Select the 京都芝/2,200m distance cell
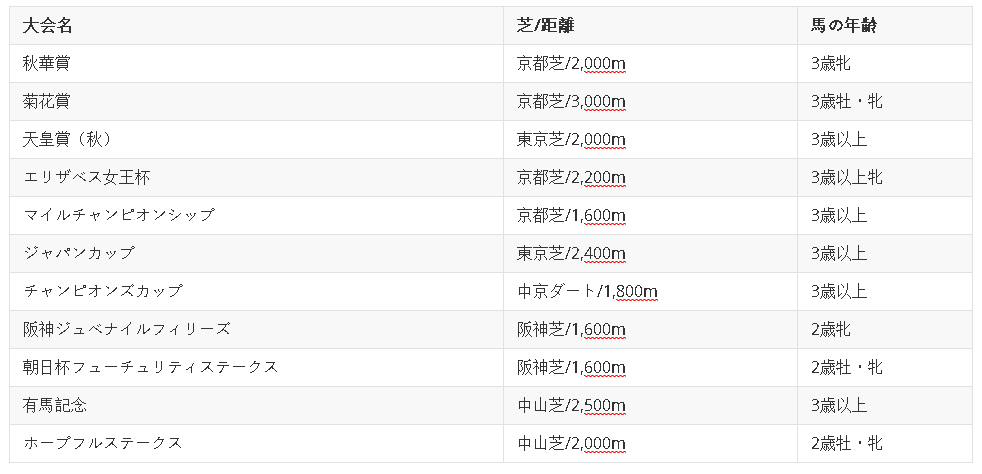The height and width of the screenshot is (474, 982). [x=571, y=178]
